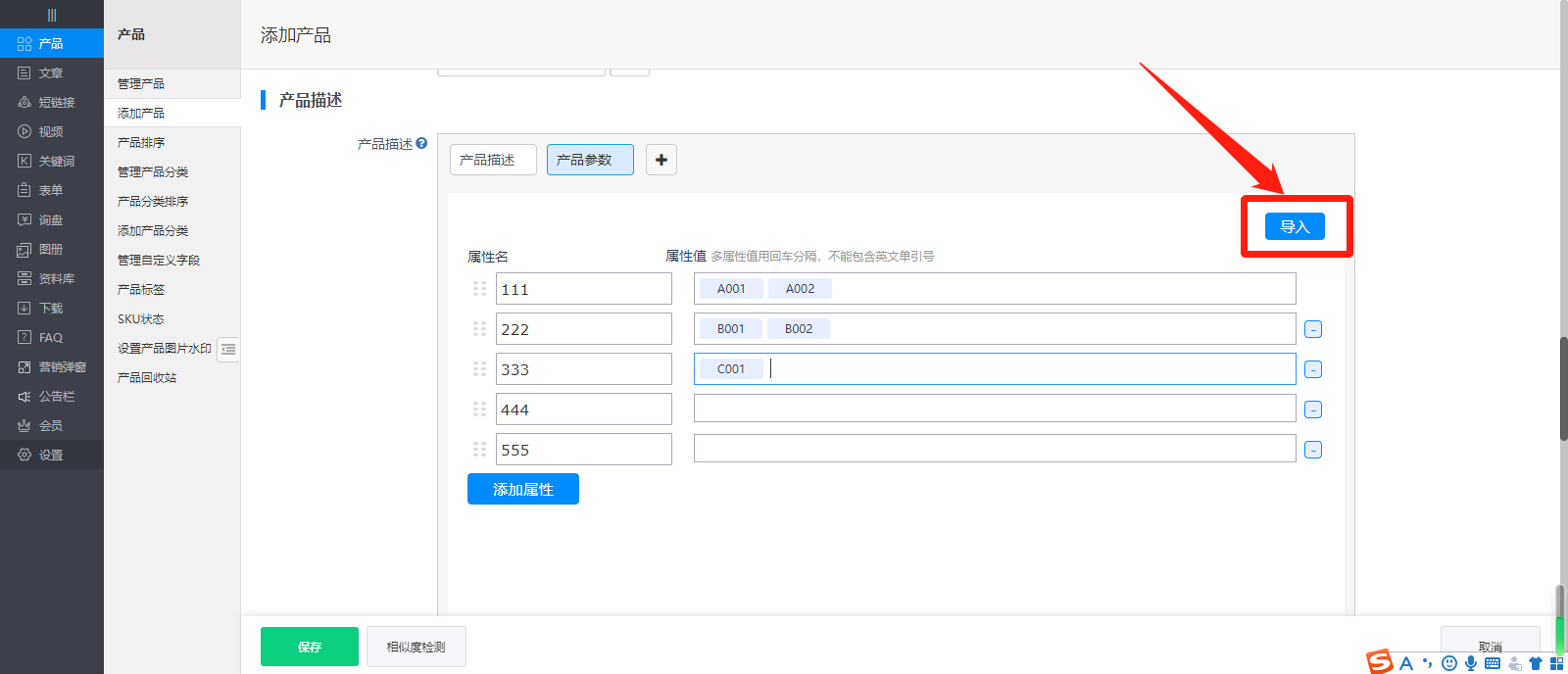Click the attribute value field for 444
1568x674 pixels.
pos(994,409)
